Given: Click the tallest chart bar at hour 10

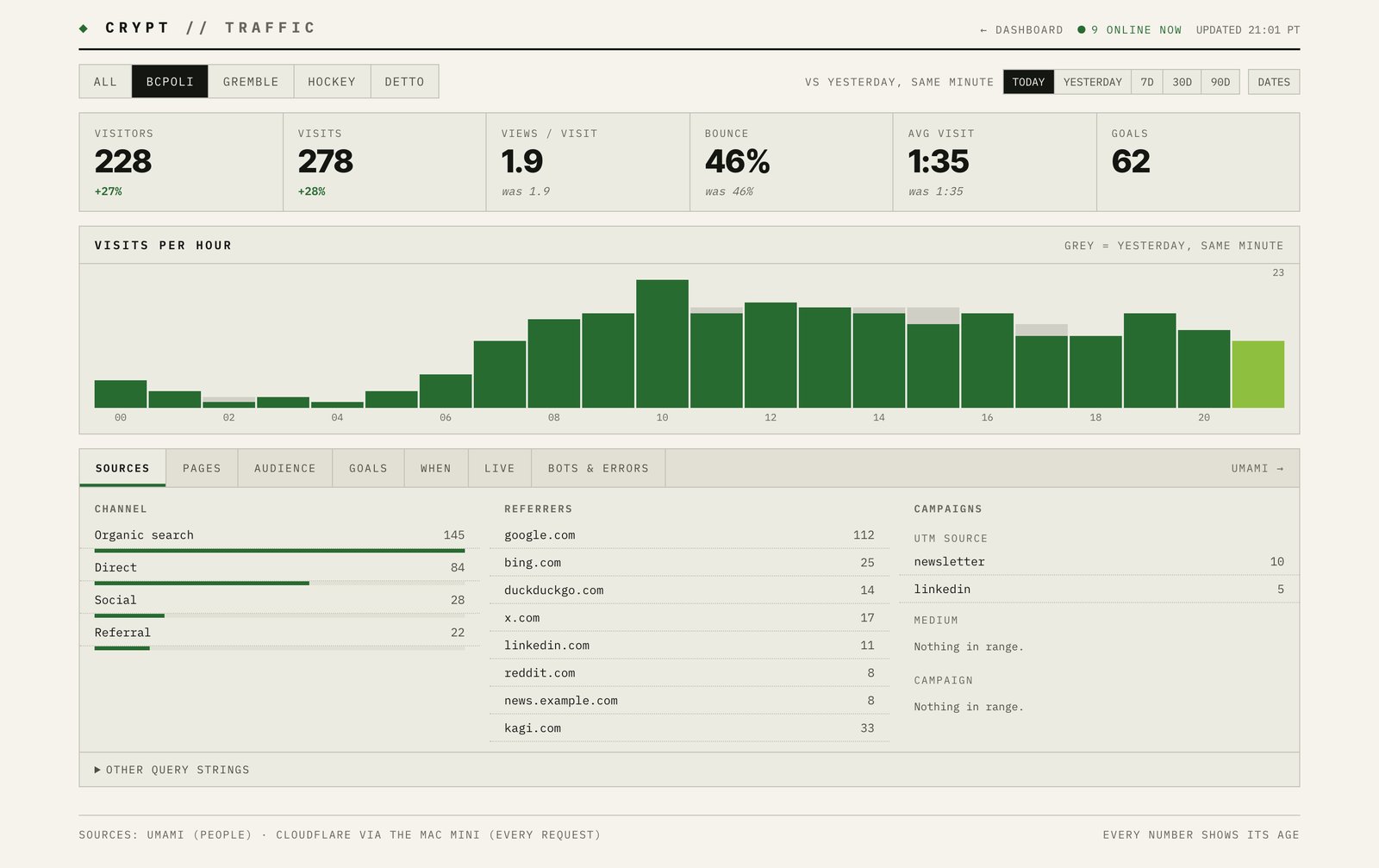Looking at the screenshot, I should click(662, 343).
